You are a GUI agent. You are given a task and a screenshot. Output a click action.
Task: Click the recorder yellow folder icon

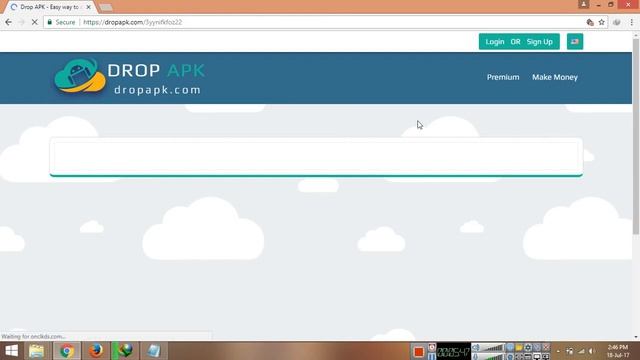point(519,348)
